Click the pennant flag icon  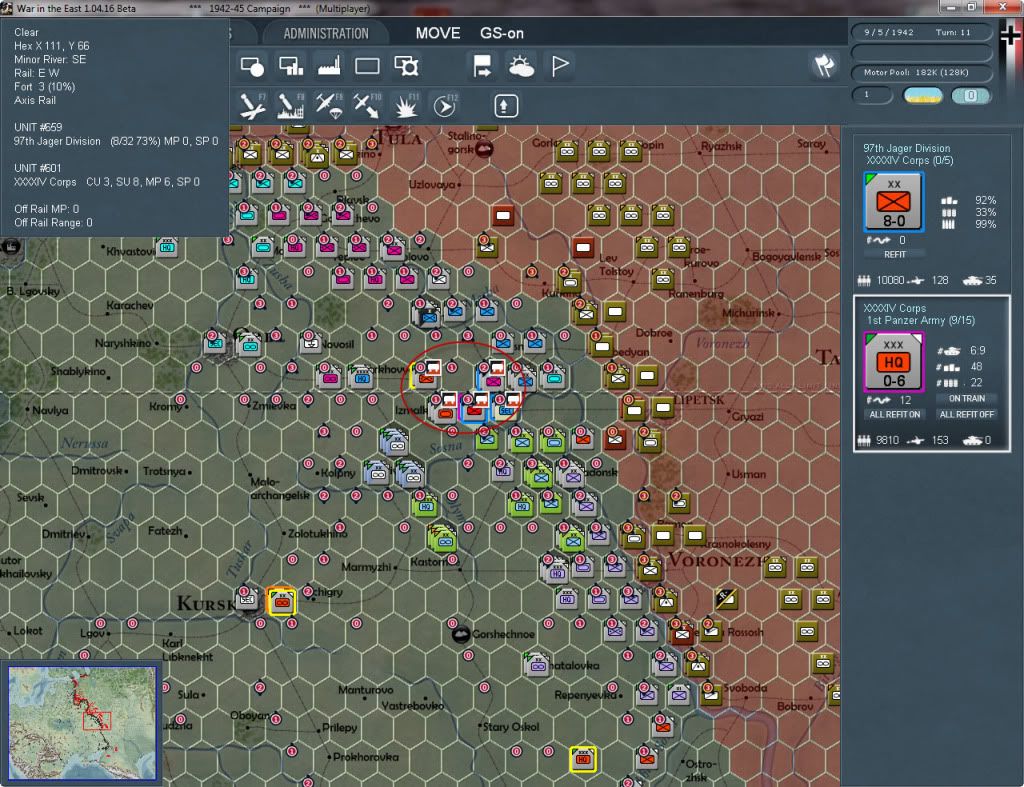coord(560,66)
